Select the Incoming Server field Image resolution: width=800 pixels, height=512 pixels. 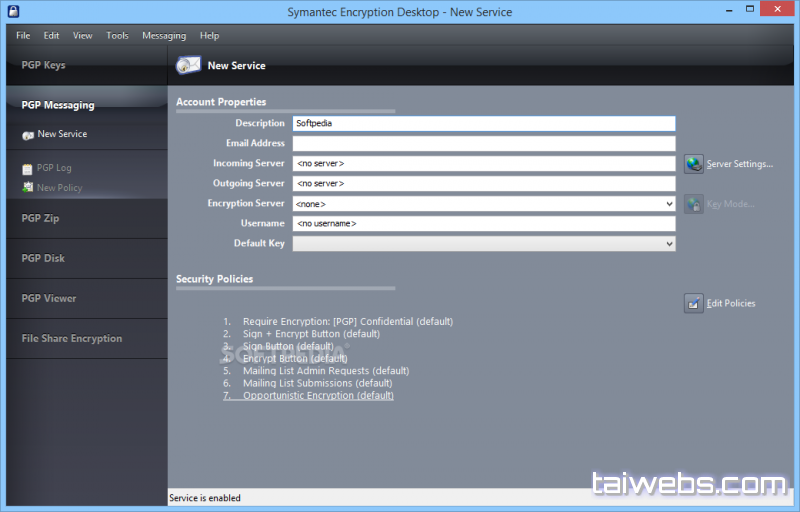(483, 164)
